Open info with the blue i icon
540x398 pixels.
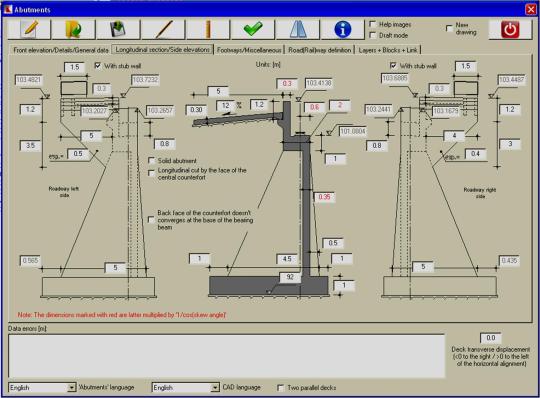342,29
